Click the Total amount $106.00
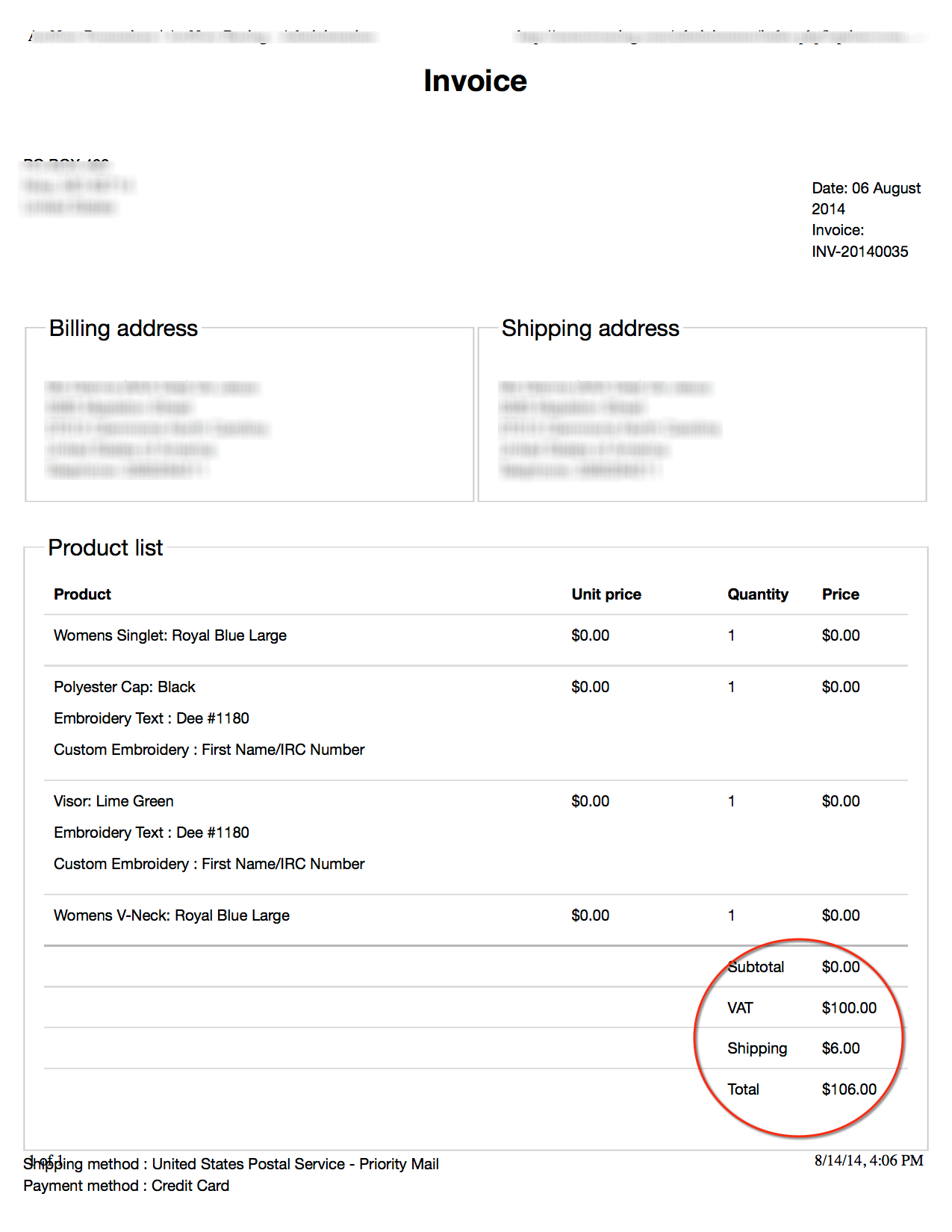Viewport: 952px width, 1232px height. pyautogui.click(x=849, y=1089)
